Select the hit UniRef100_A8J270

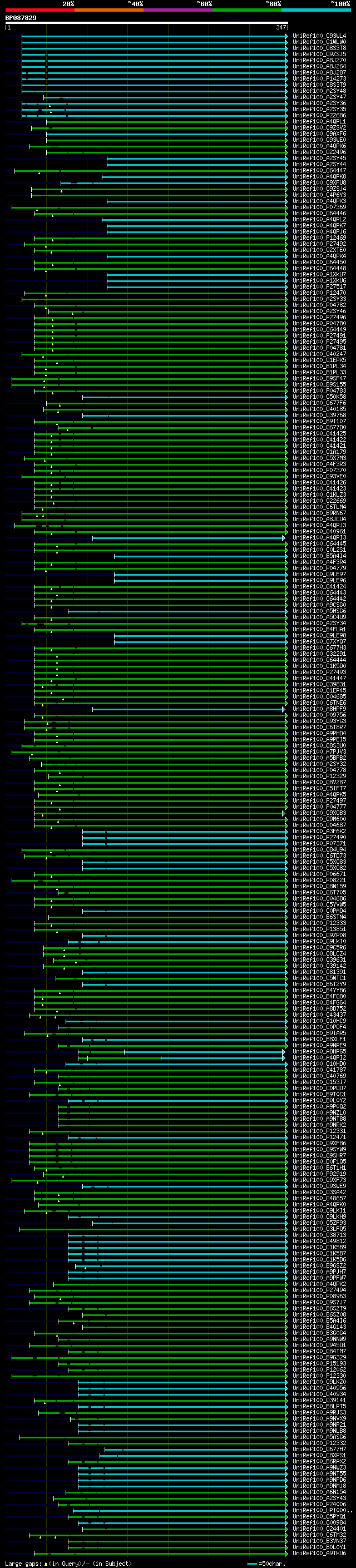click(x=319, y=60)
